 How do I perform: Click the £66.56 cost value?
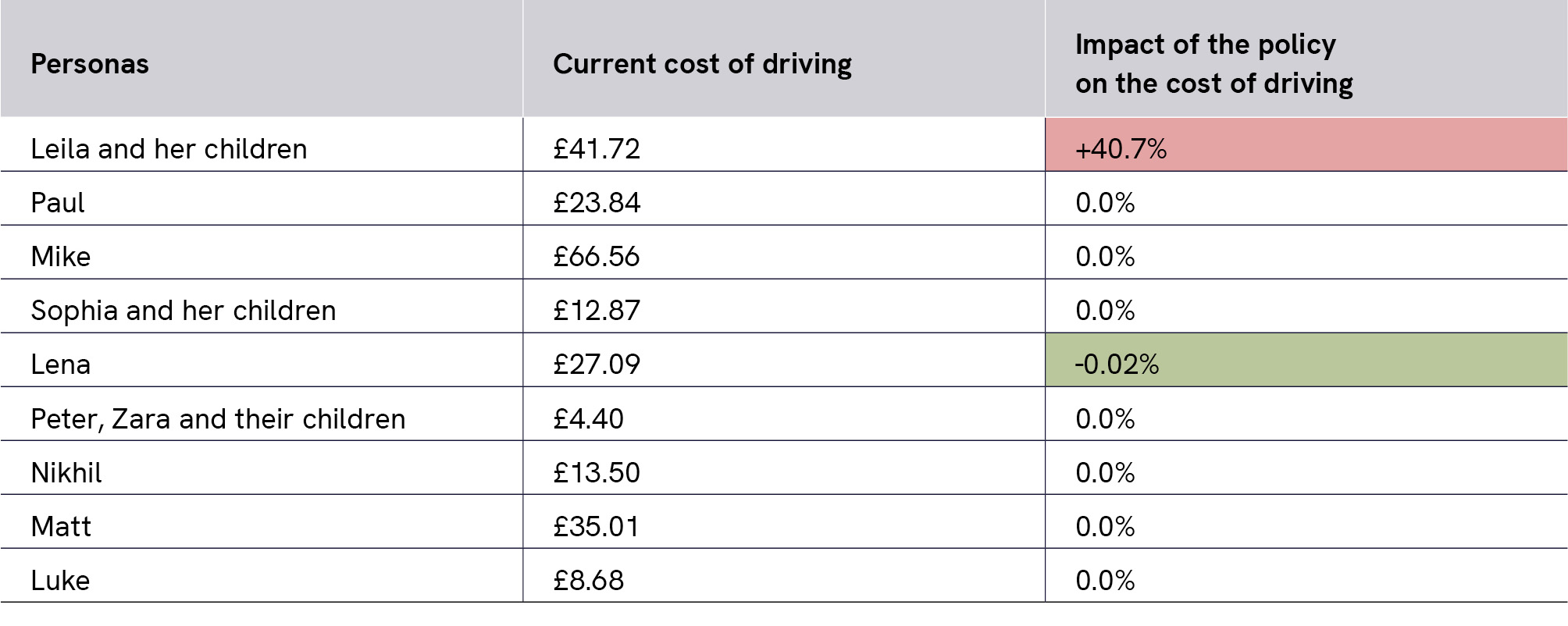click(597, 256)
